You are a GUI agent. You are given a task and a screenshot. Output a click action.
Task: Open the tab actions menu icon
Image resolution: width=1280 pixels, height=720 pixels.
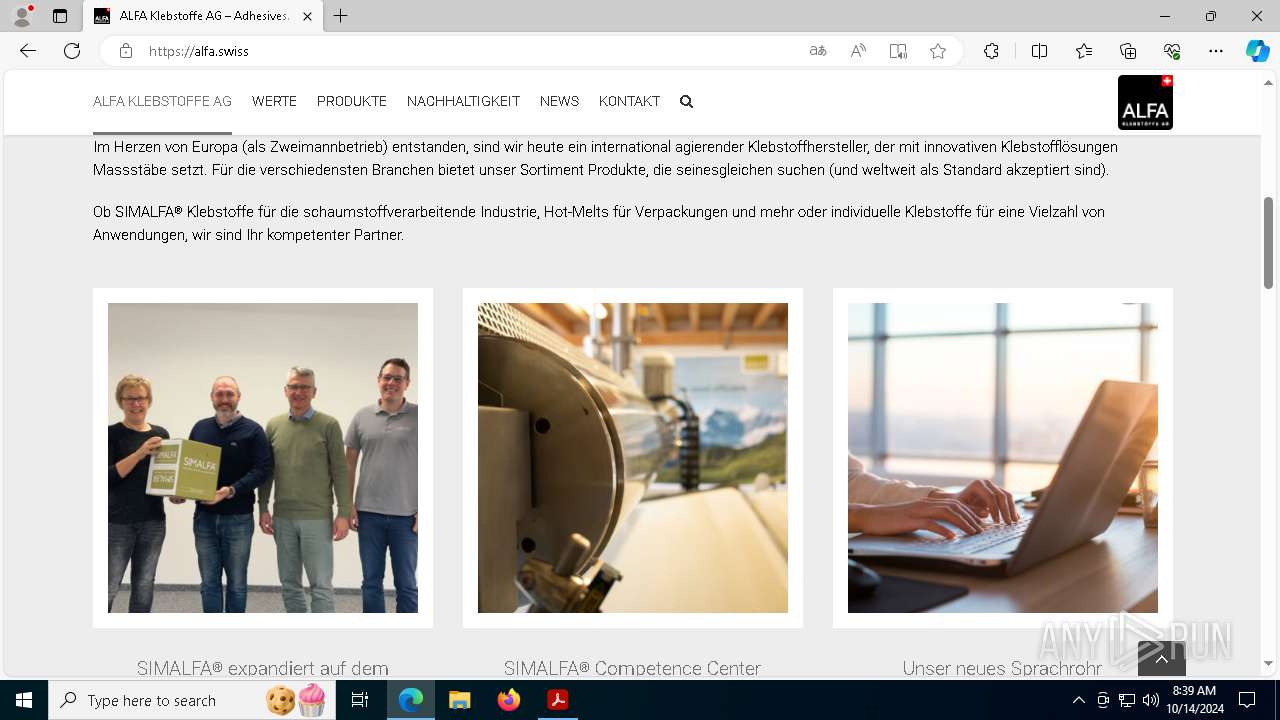pos(60,16)
